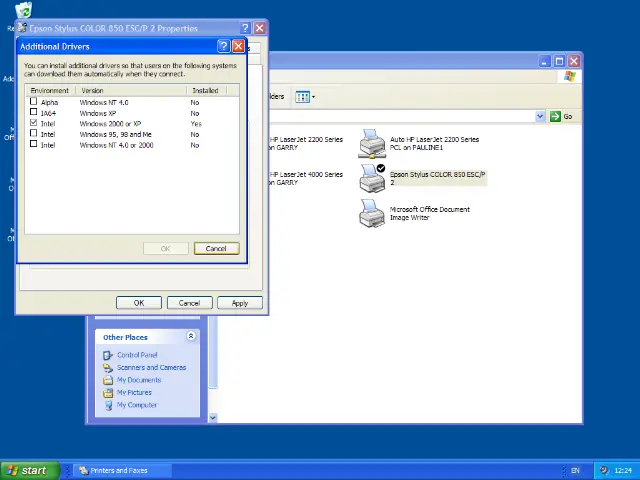Open the Control Panel link
Viewport: 640px width, 480px height.
pyautogui.click(x=137, y=355)
